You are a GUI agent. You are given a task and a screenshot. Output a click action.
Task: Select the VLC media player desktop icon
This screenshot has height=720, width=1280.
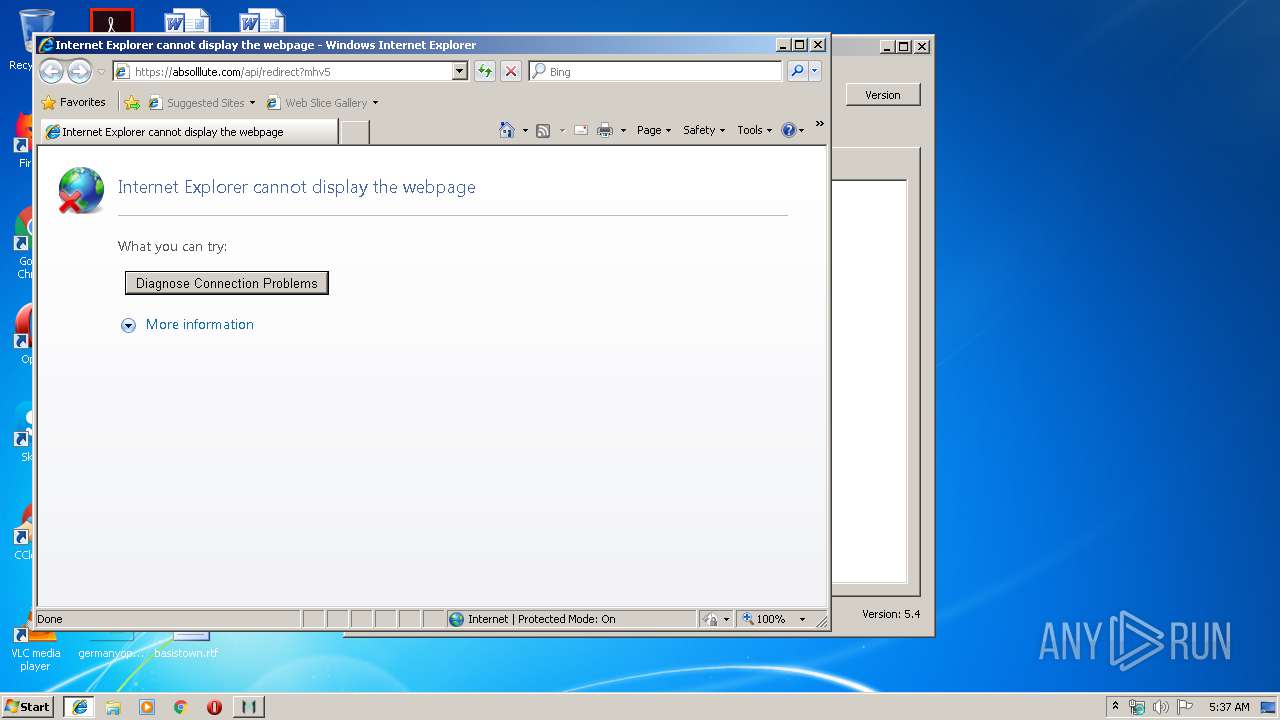point(34,650)
